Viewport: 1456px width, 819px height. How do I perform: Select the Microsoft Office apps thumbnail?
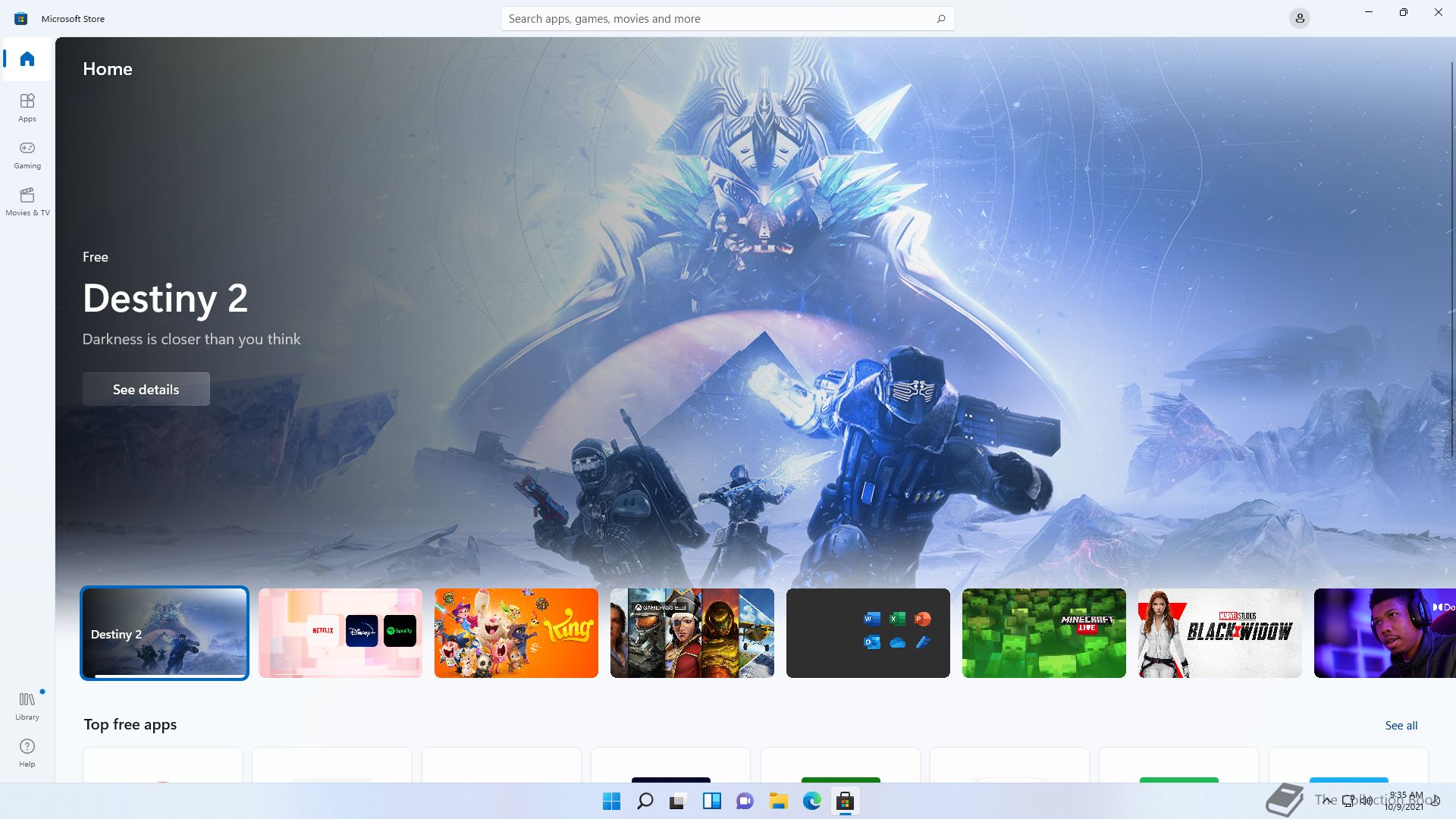tap(868, 633)
